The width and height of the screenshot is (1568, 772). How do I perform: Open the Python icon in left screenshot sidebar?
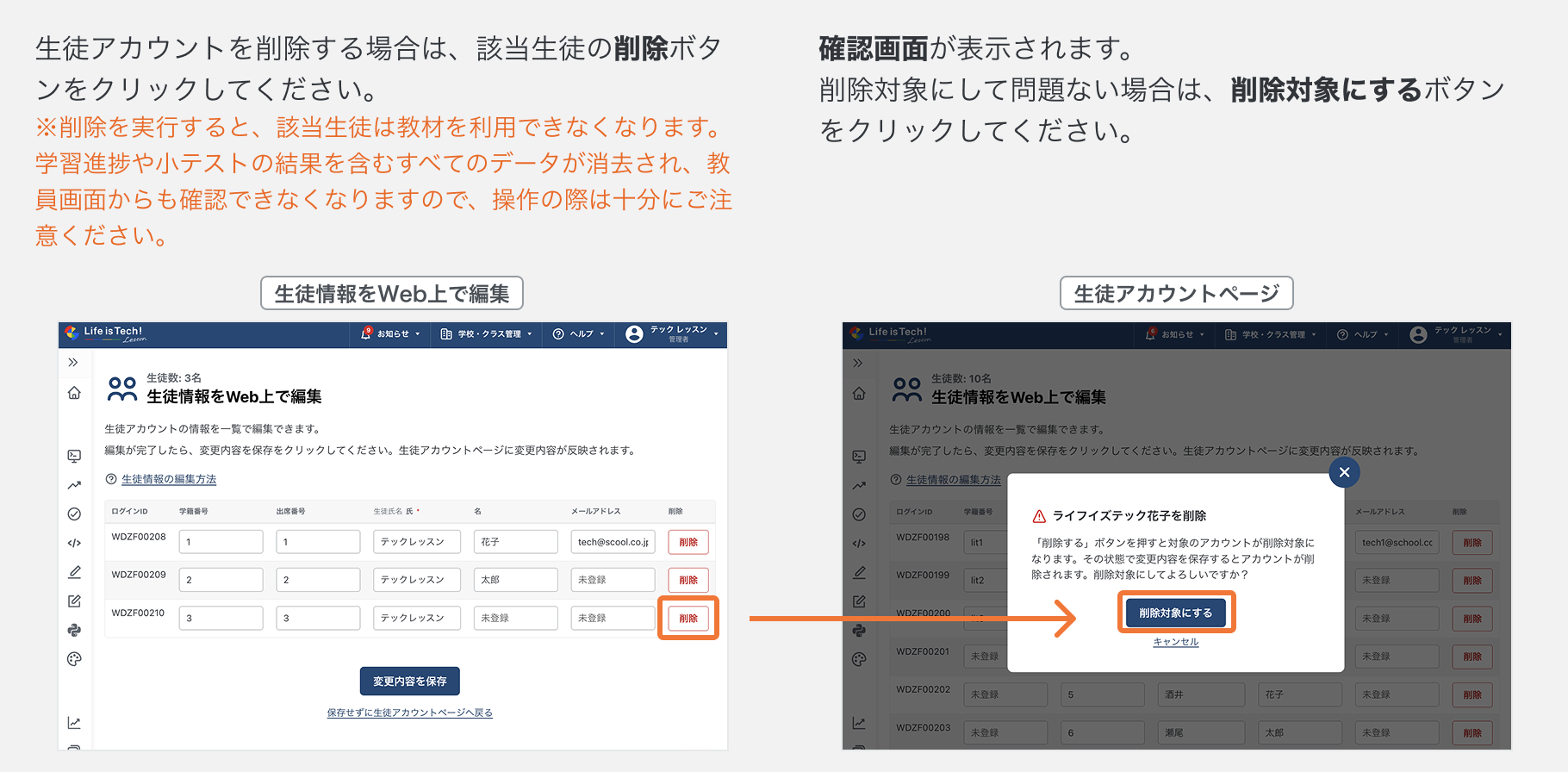(x=74, y=630)
